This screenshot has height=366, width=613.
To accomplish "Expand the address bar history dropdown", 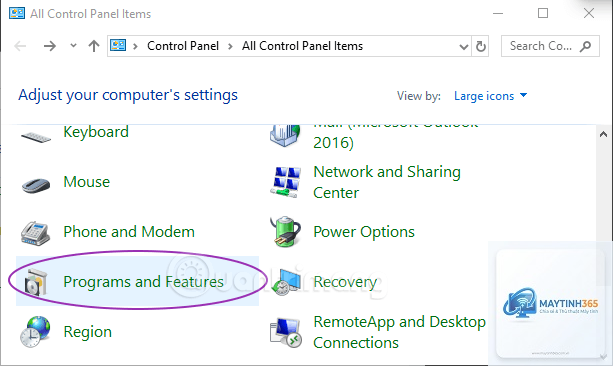I will 464,47.
